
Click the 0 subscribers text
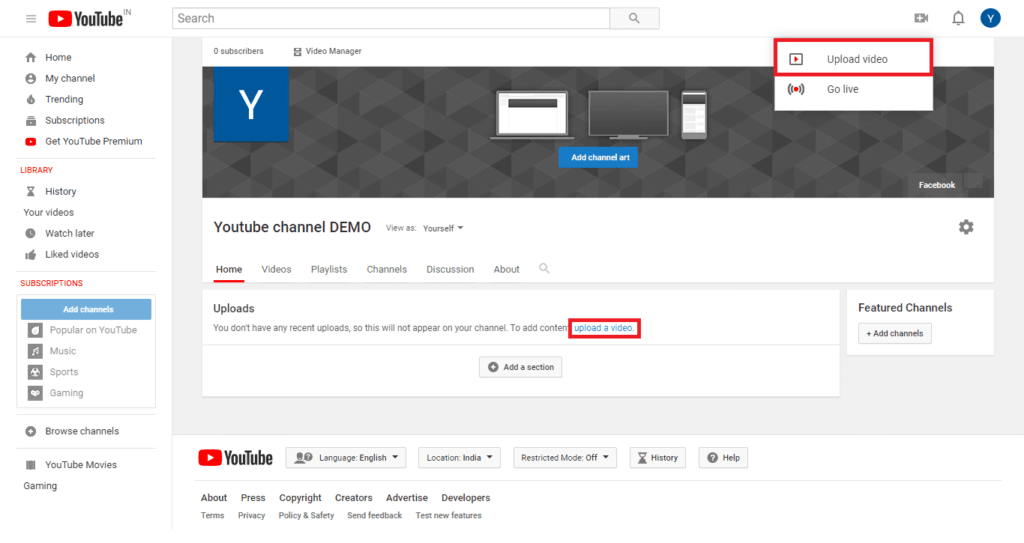pos(238,51)
